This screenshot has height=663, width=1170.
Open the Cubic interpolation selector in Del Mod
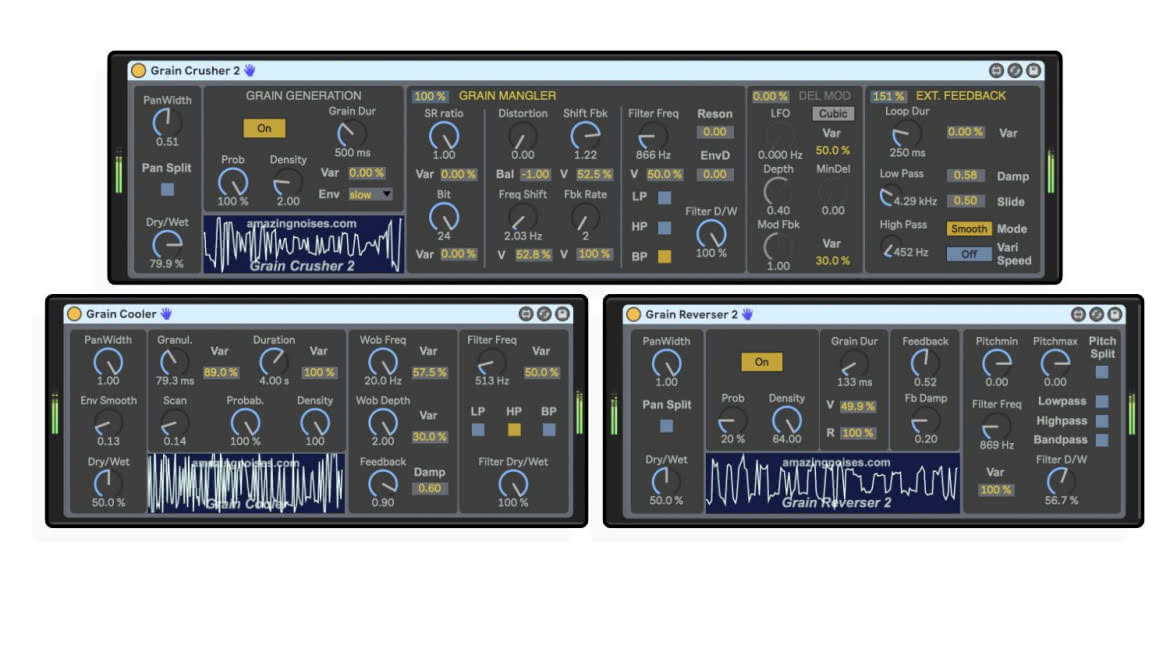[833, 114]
